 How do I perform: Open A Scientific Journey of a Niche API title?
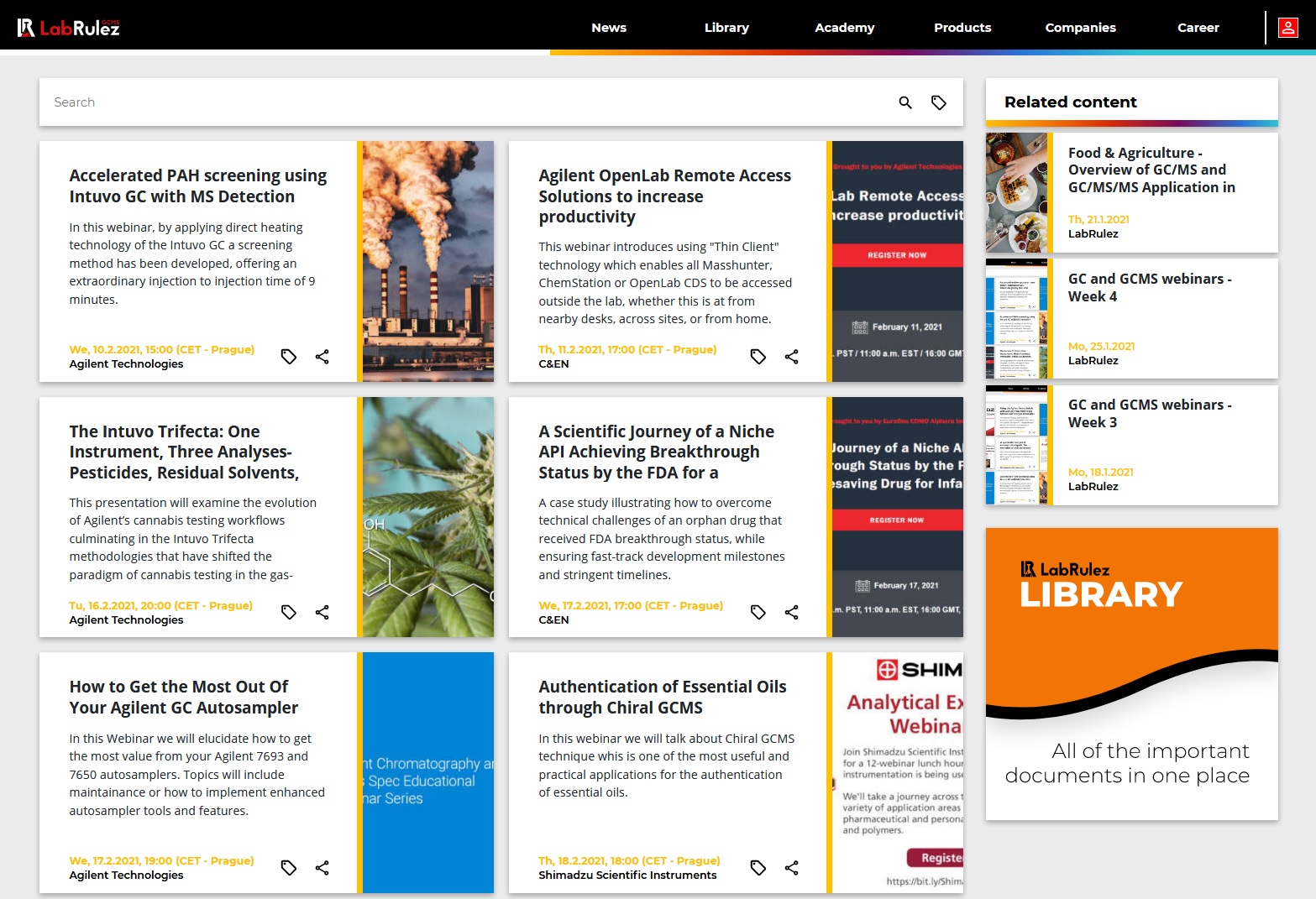tap(657, 452)
